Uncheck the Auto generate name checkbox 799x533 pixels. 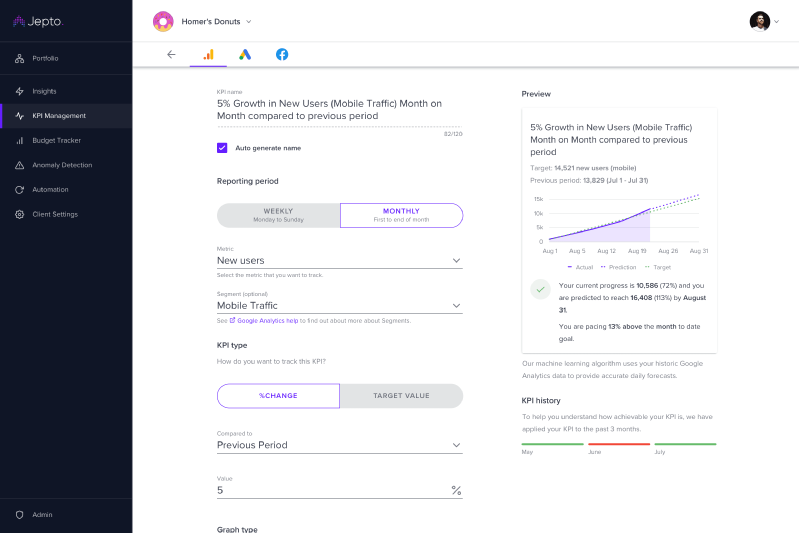coord(222,148)
